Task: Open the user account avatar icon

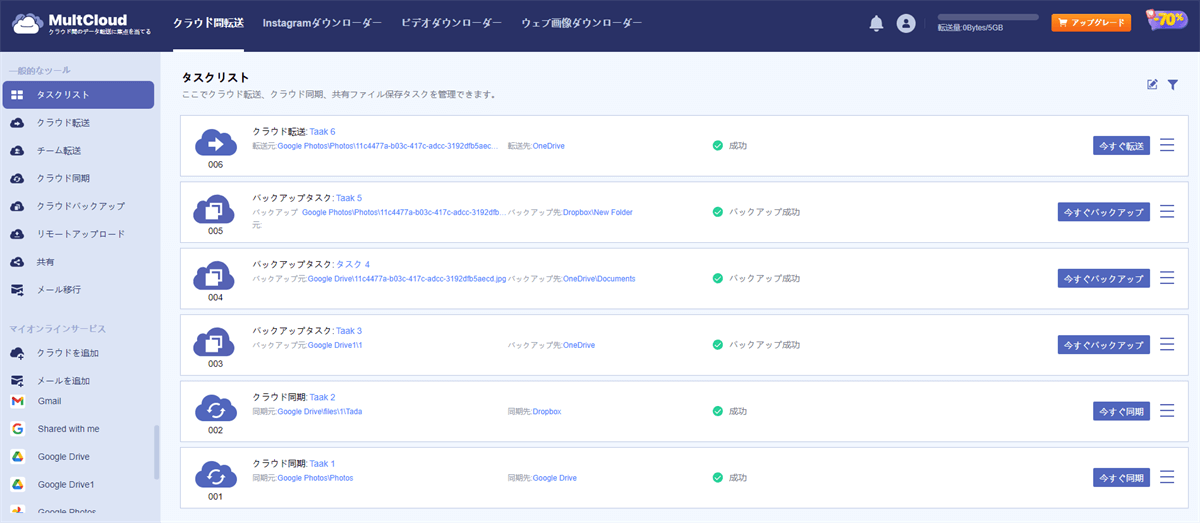Action: 906,23
